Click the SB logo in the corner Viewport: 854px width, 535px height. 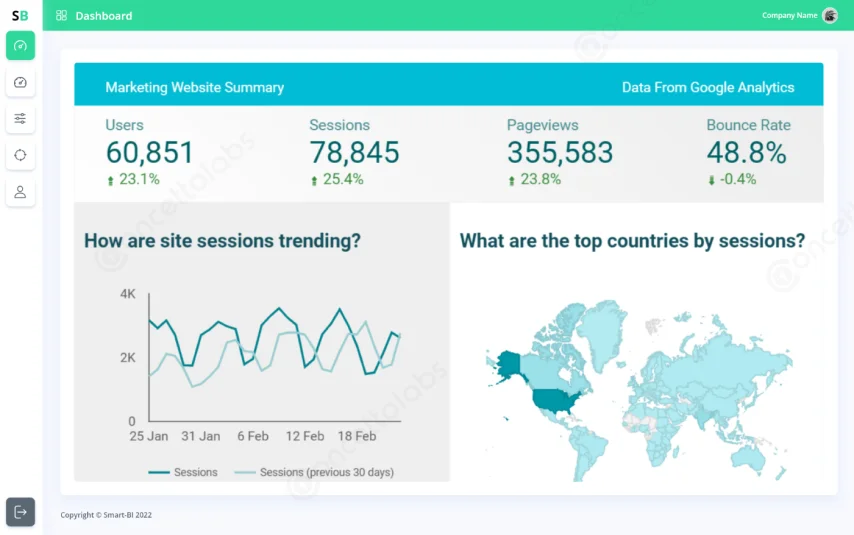coord(20,15)
